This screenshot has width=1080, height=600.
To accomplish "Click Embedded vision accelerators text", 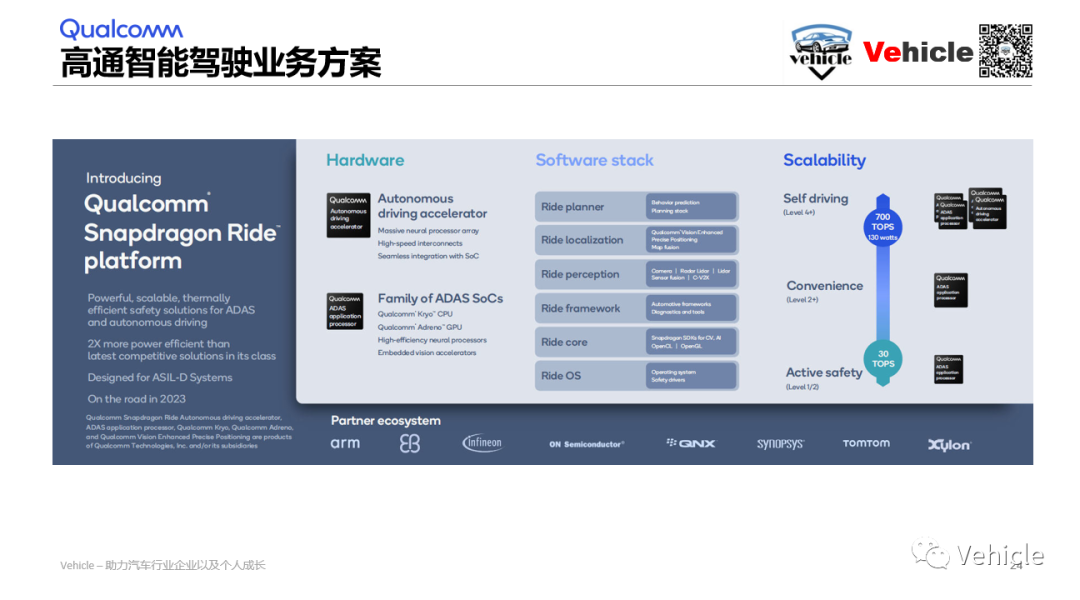I will click(426, 353).
